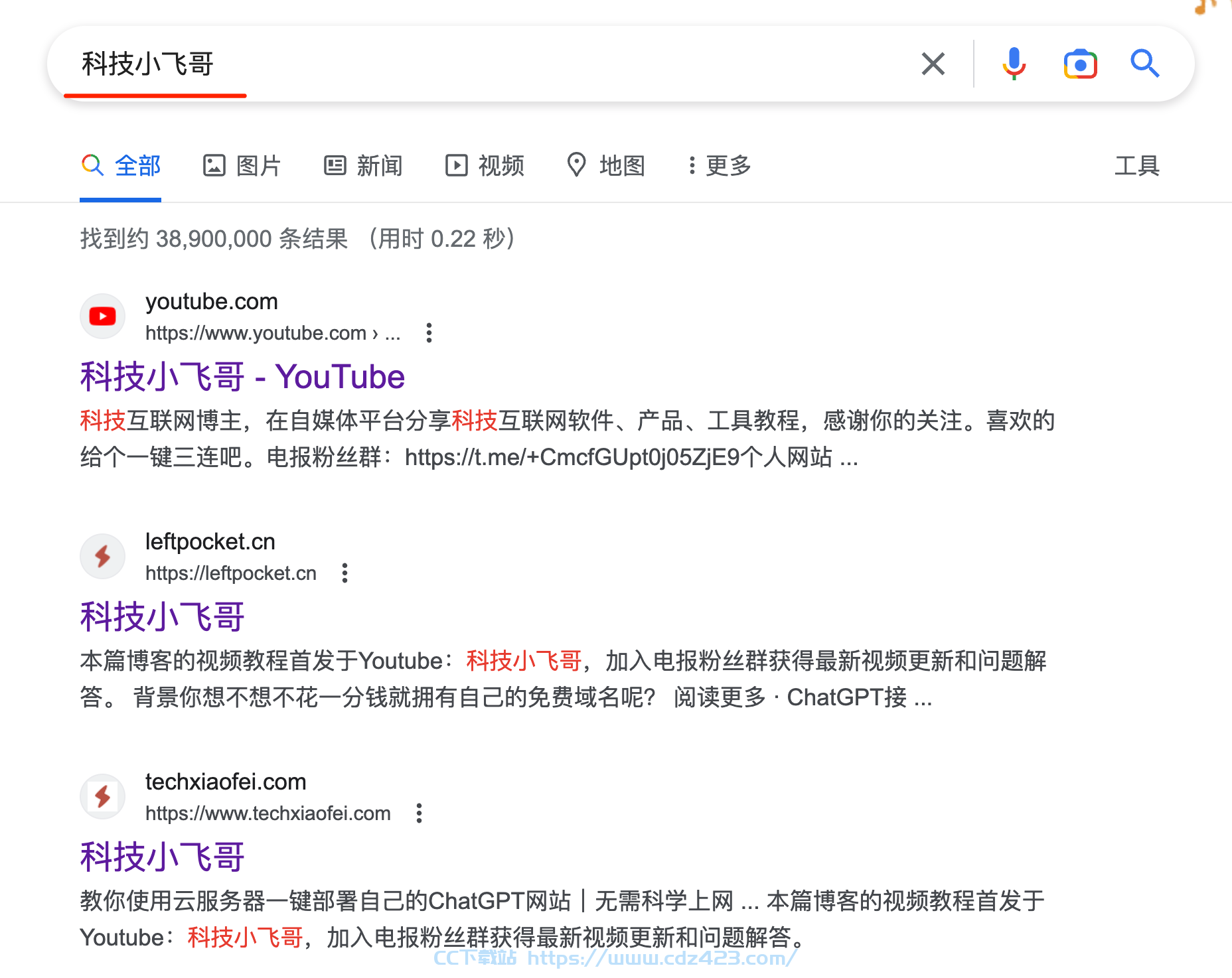Open the 工具 search tools
Screen dimensions: 1232x978
(x=1137, y=165)
